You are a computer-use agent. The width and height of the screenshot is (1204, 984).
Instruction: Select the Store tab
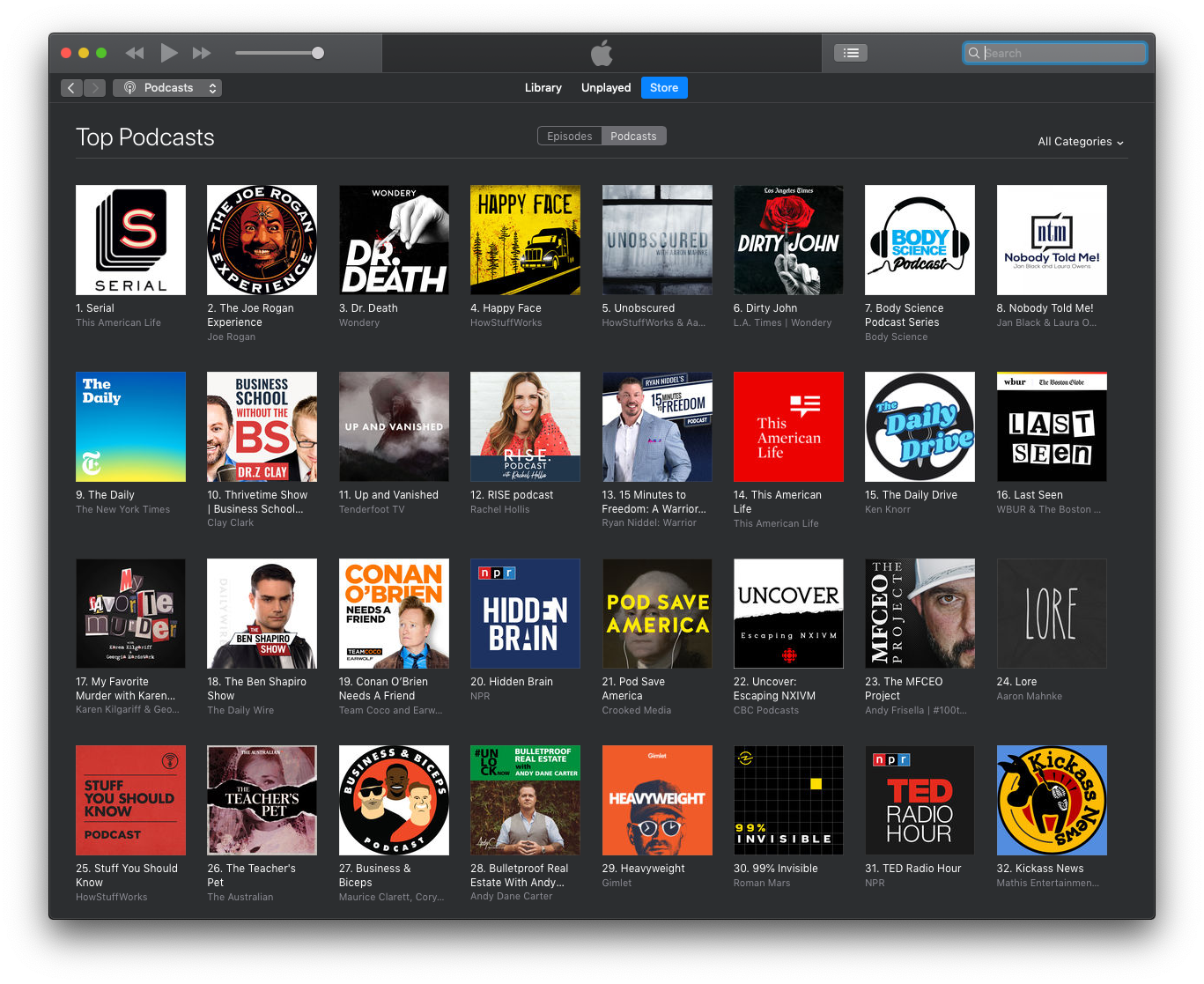click(x=664, y=88)
